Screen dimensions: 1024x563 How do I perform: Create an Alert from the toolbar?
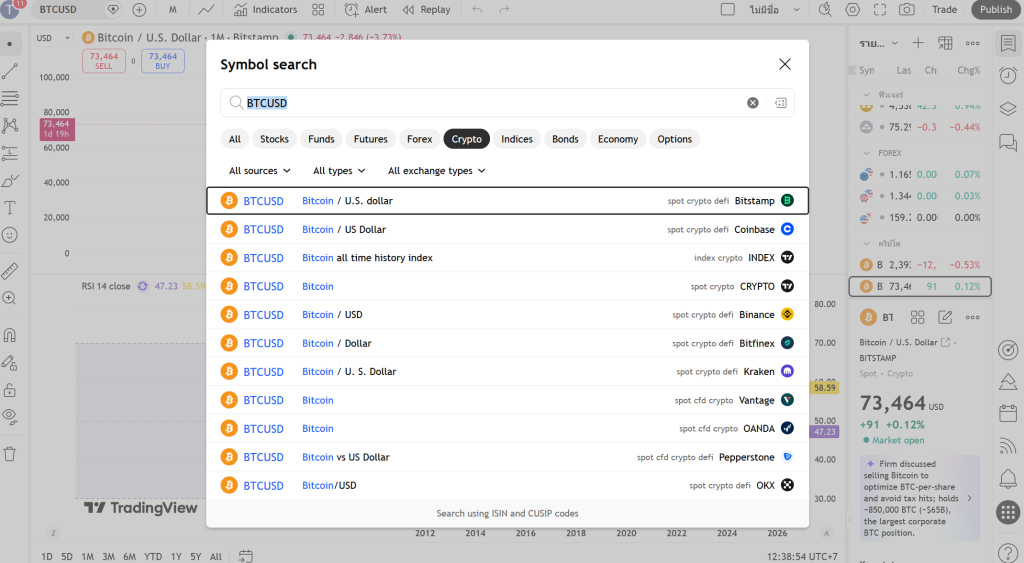coord(366,10)
